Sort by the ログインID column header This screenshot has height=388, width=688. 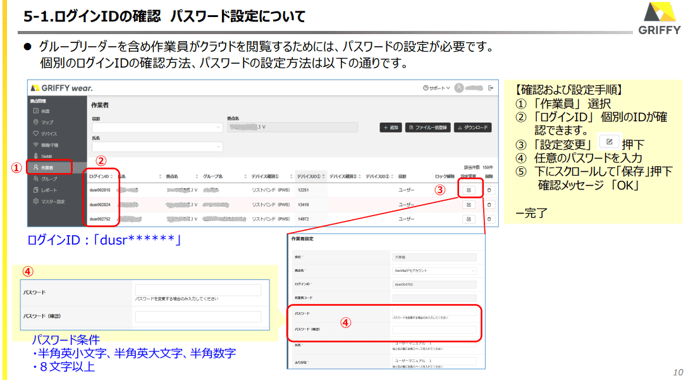tap(101, 176)
